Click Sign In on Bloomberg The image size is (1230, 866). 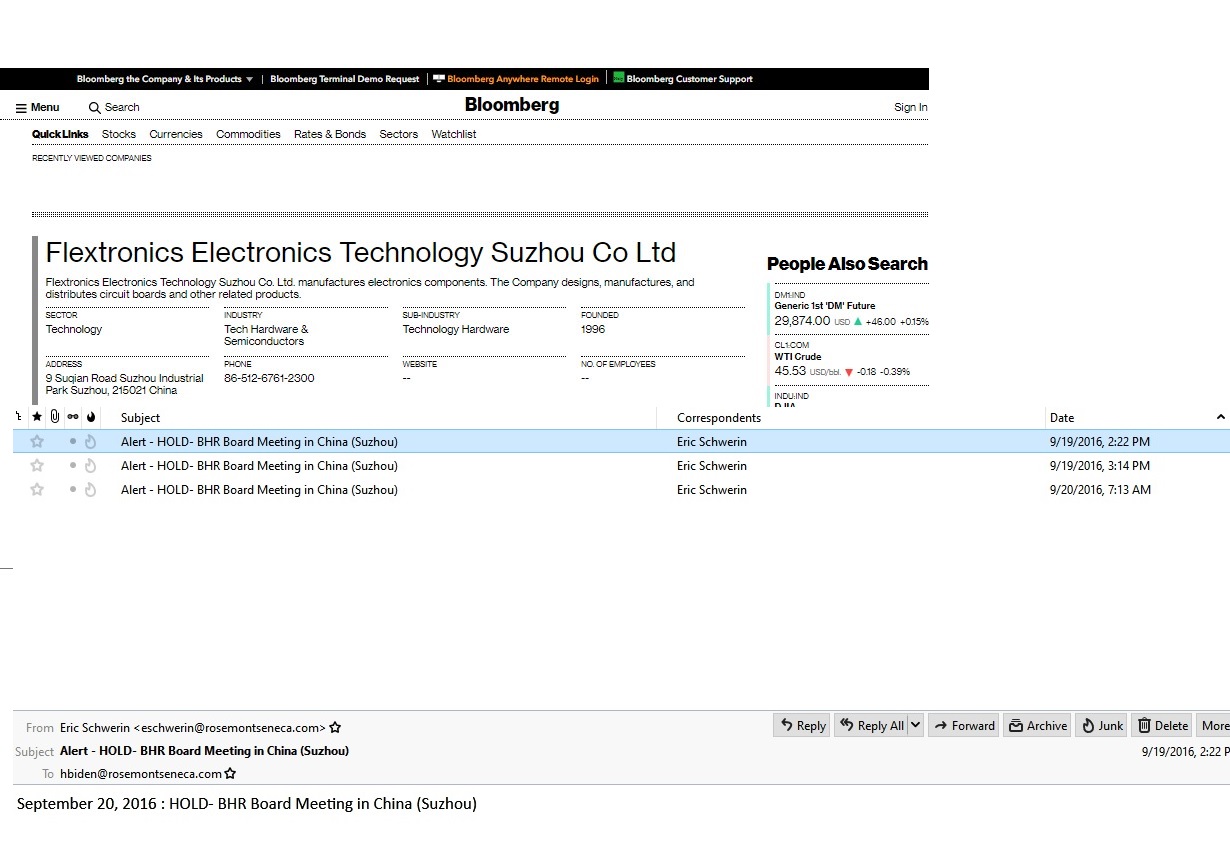pos(911,108)
